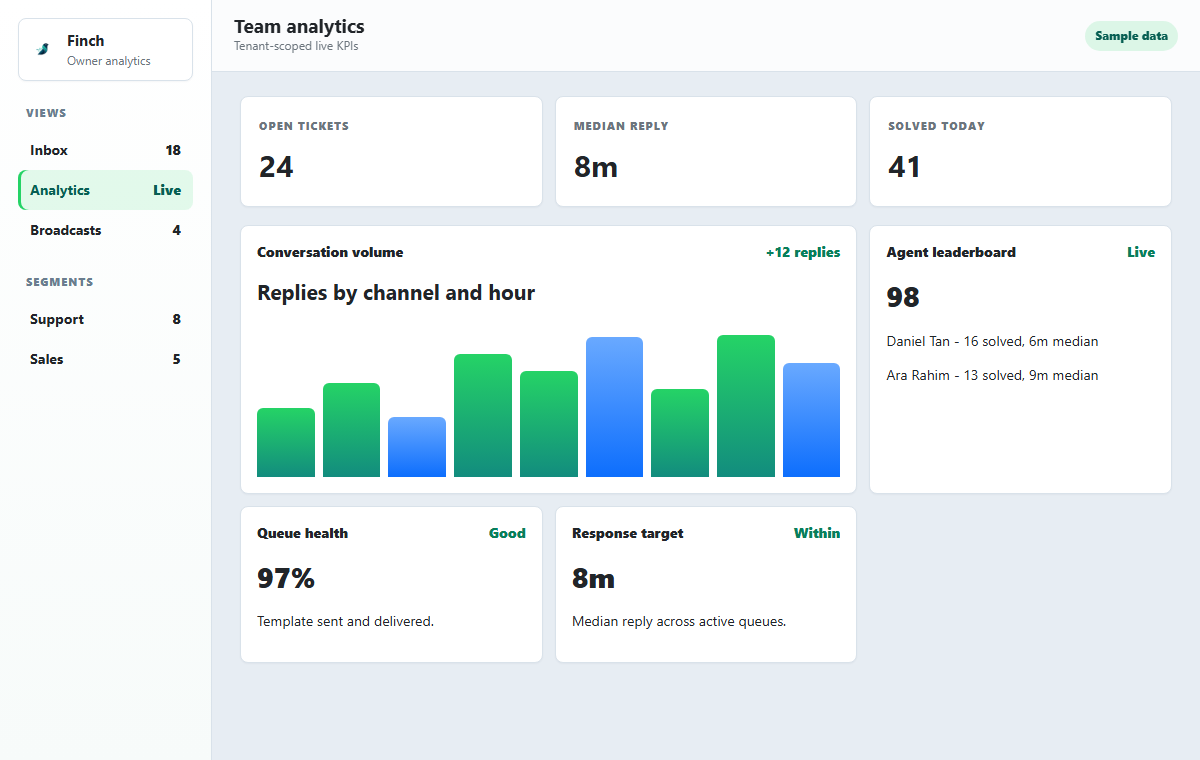Click the Finch bird logo icon
The height and width of the screenshot is (760, 1200).
(x=43, y=49)
